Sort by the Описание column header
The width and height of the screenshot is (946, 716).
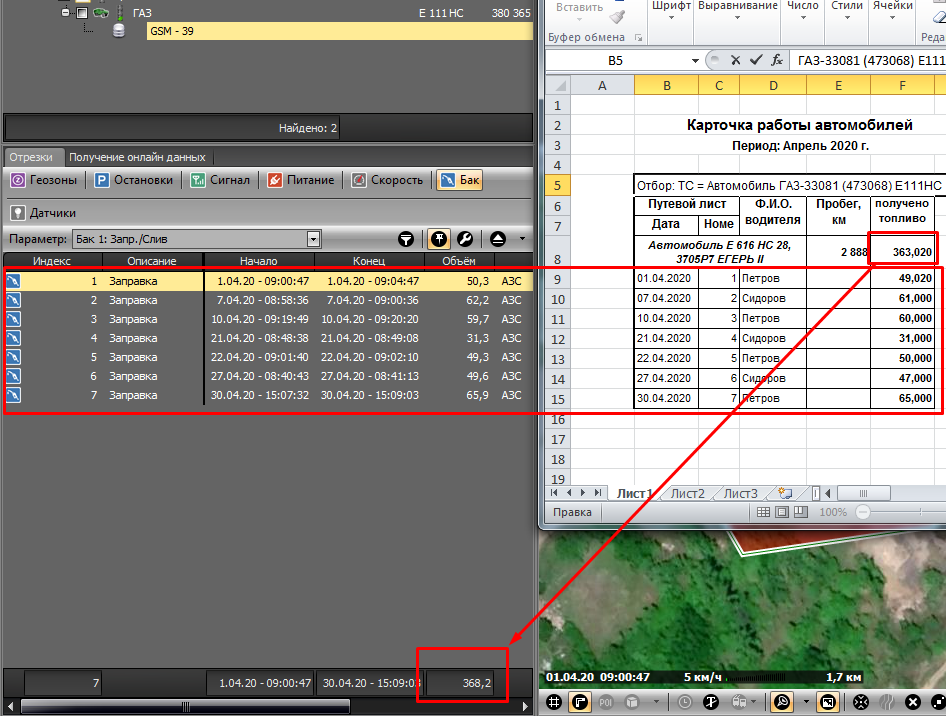tap(152, 261)
